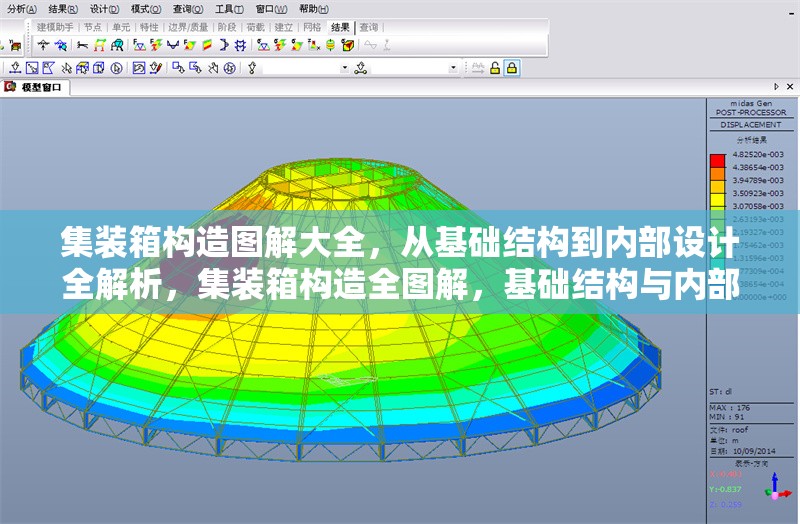Expand the second toolbar combo box dropdown arrow
Viewport: 800px width, 524px height.
tap(453, 68)
